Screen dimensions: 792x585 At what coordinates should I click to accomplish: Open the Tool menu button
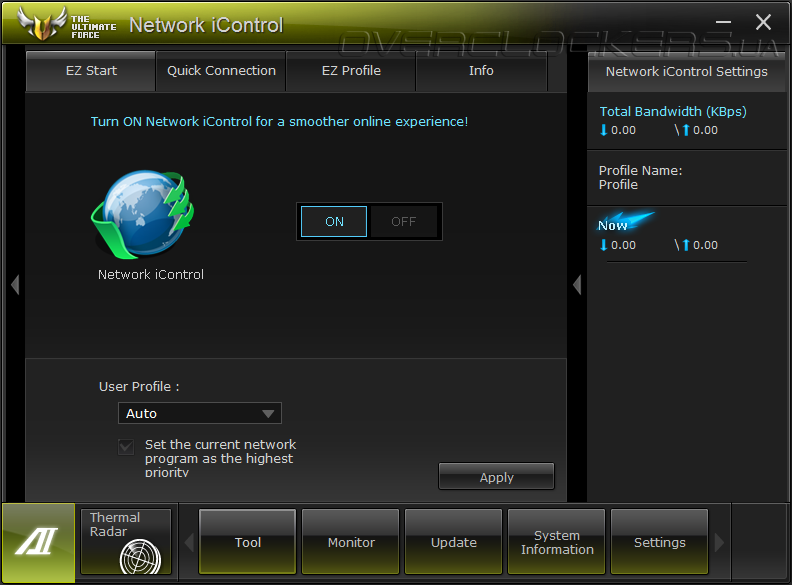(248, 542)
